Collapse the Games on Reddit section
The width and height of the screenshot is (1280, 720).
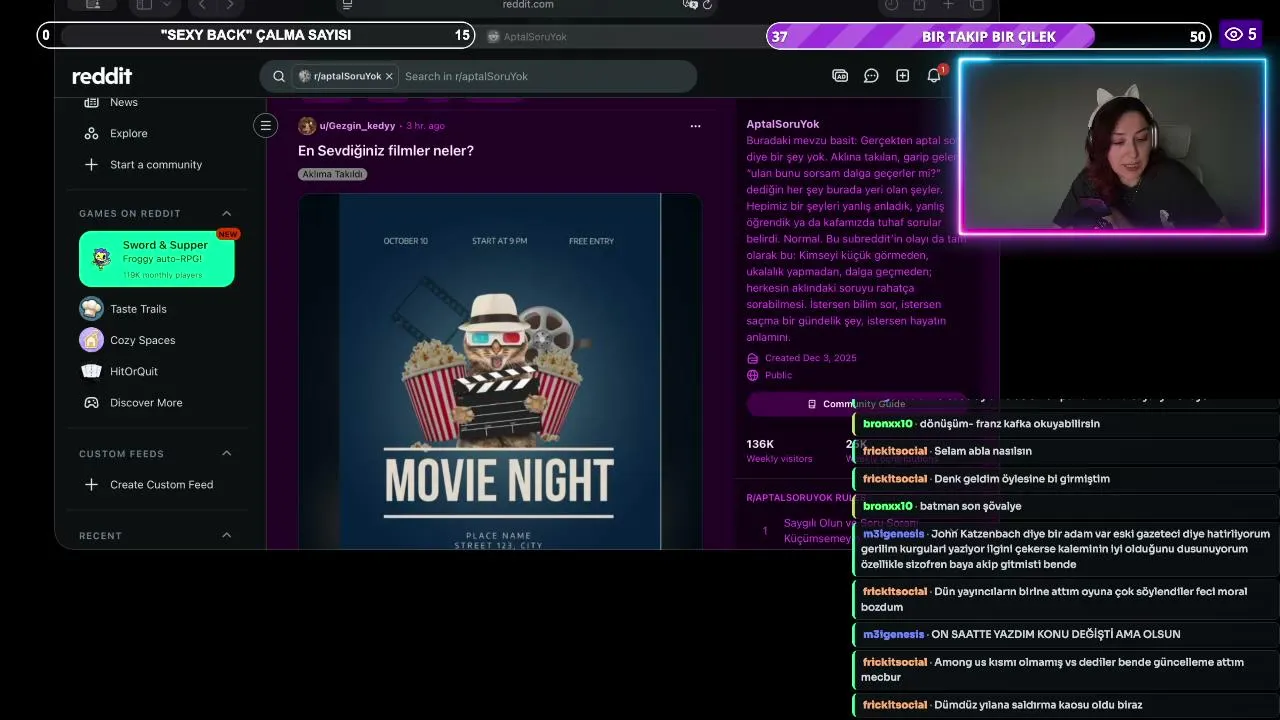click(226, 213)
